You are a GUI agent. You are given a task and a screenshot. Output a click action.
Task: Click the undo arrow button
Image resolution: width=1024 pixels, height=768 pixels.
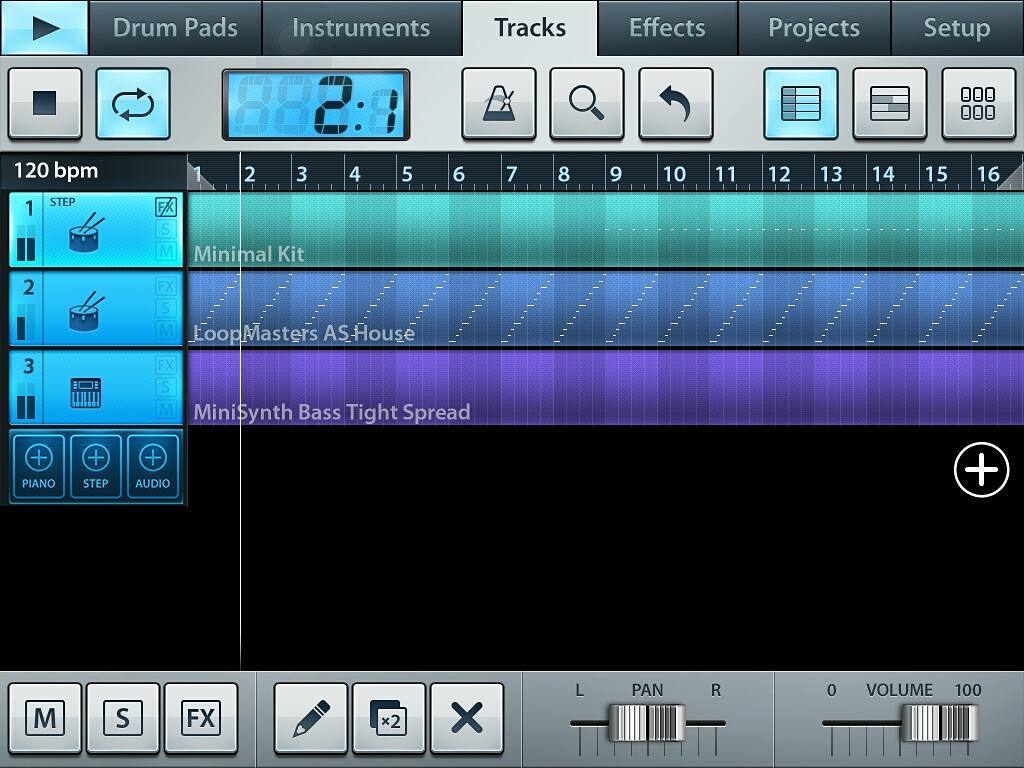[675, 103]
